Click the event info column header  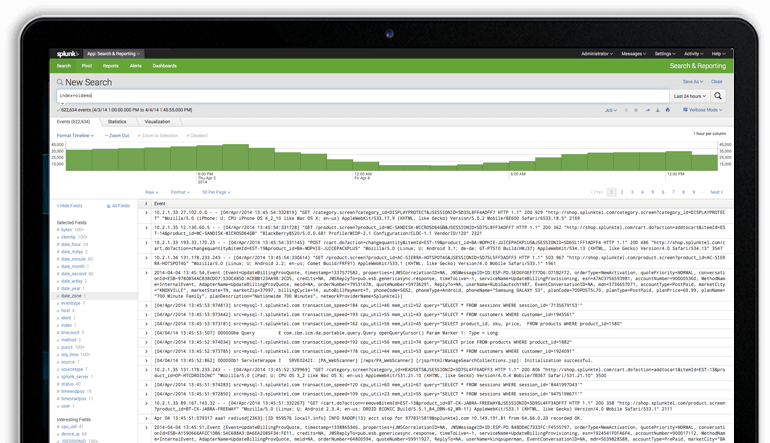tap(146, 203)
